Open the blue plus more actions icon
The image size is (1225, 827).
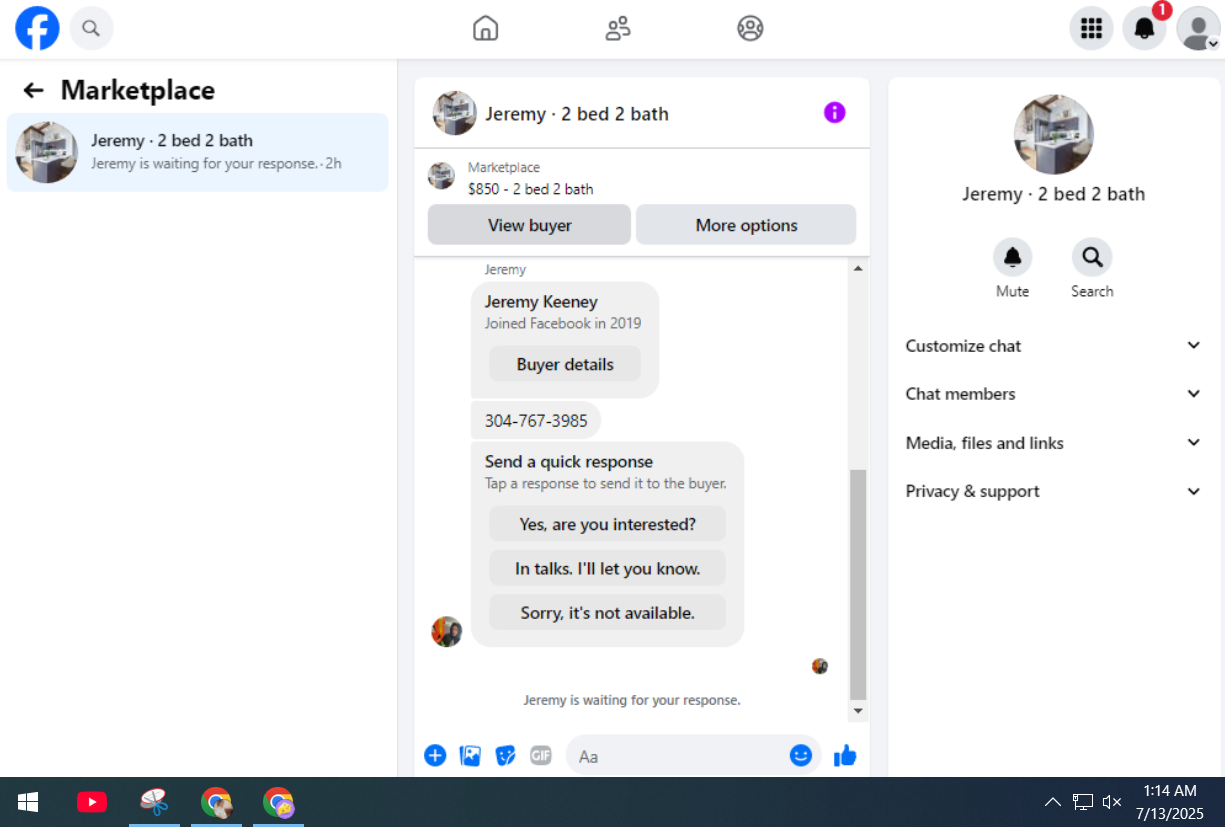pyautogui.click(x=435, y=755)
